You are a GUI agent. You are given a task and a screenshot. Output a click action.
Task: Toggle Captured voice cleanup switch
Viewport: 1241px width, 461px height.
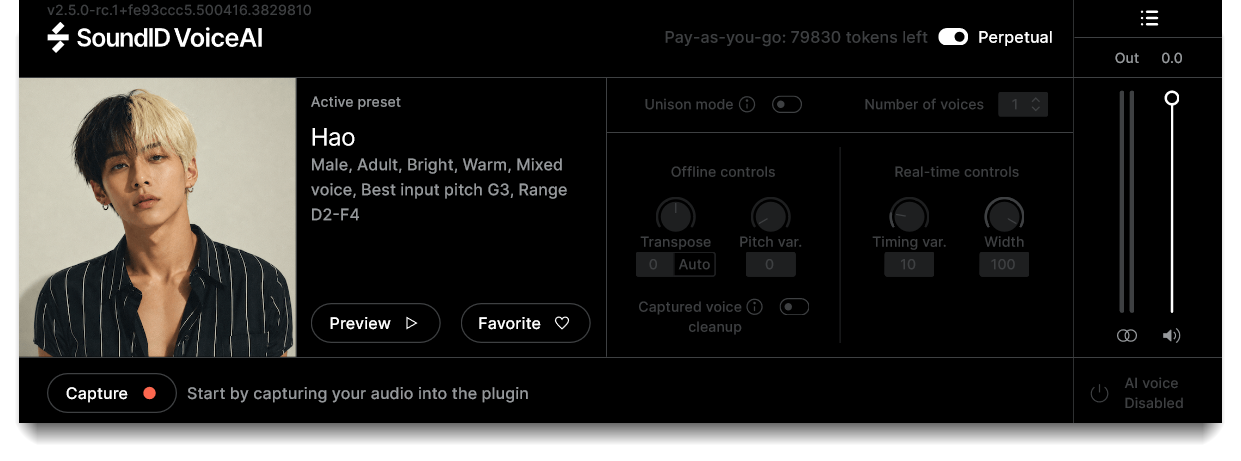coord(794,307)
